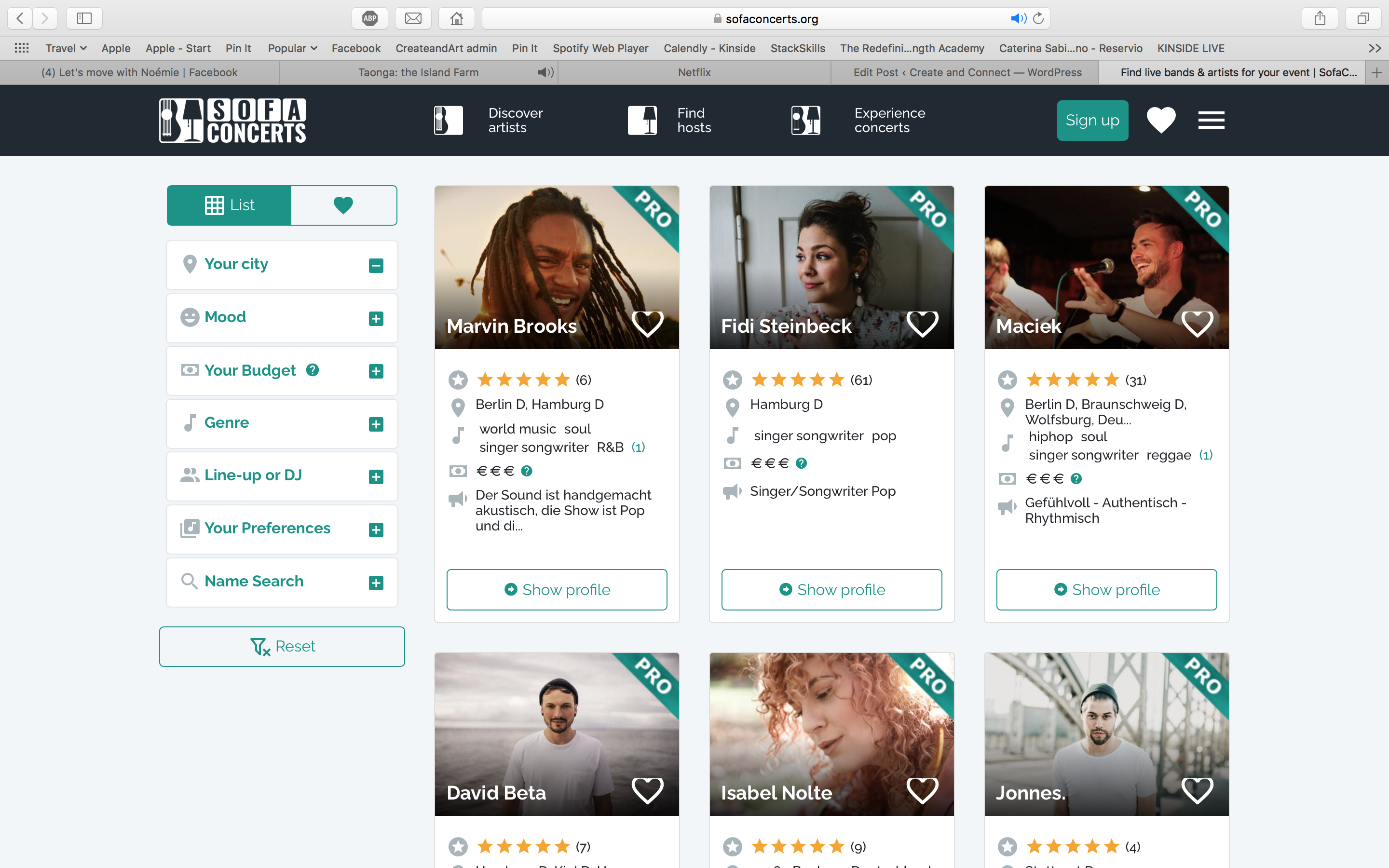This screenshot has height=868, width=1389.
Task: Click the Discover artists guitar icon
Action: (x=448, y=121)
